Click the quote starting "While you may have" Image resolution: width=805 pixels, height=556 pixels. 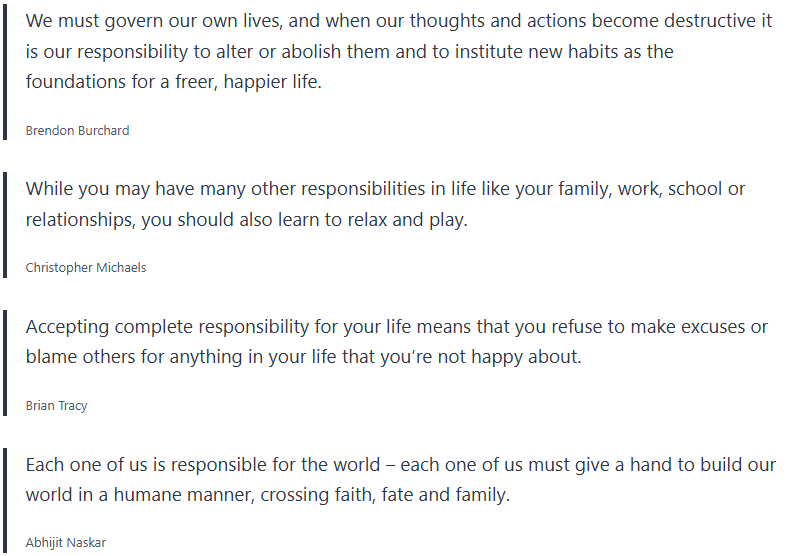385,204
